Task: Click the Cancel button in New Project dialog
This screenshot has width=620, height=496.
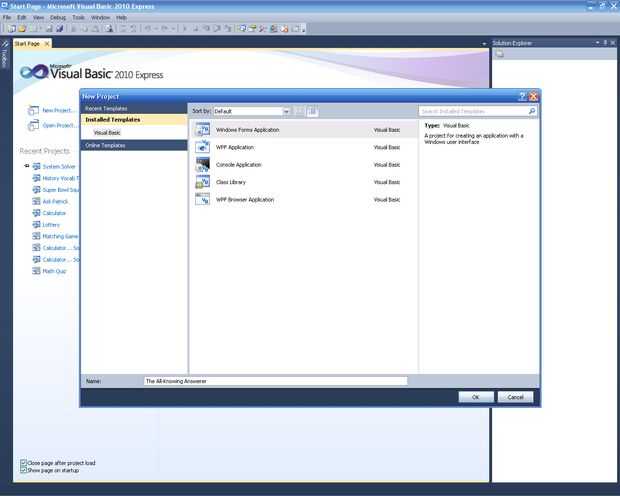Action: [515, 397]
